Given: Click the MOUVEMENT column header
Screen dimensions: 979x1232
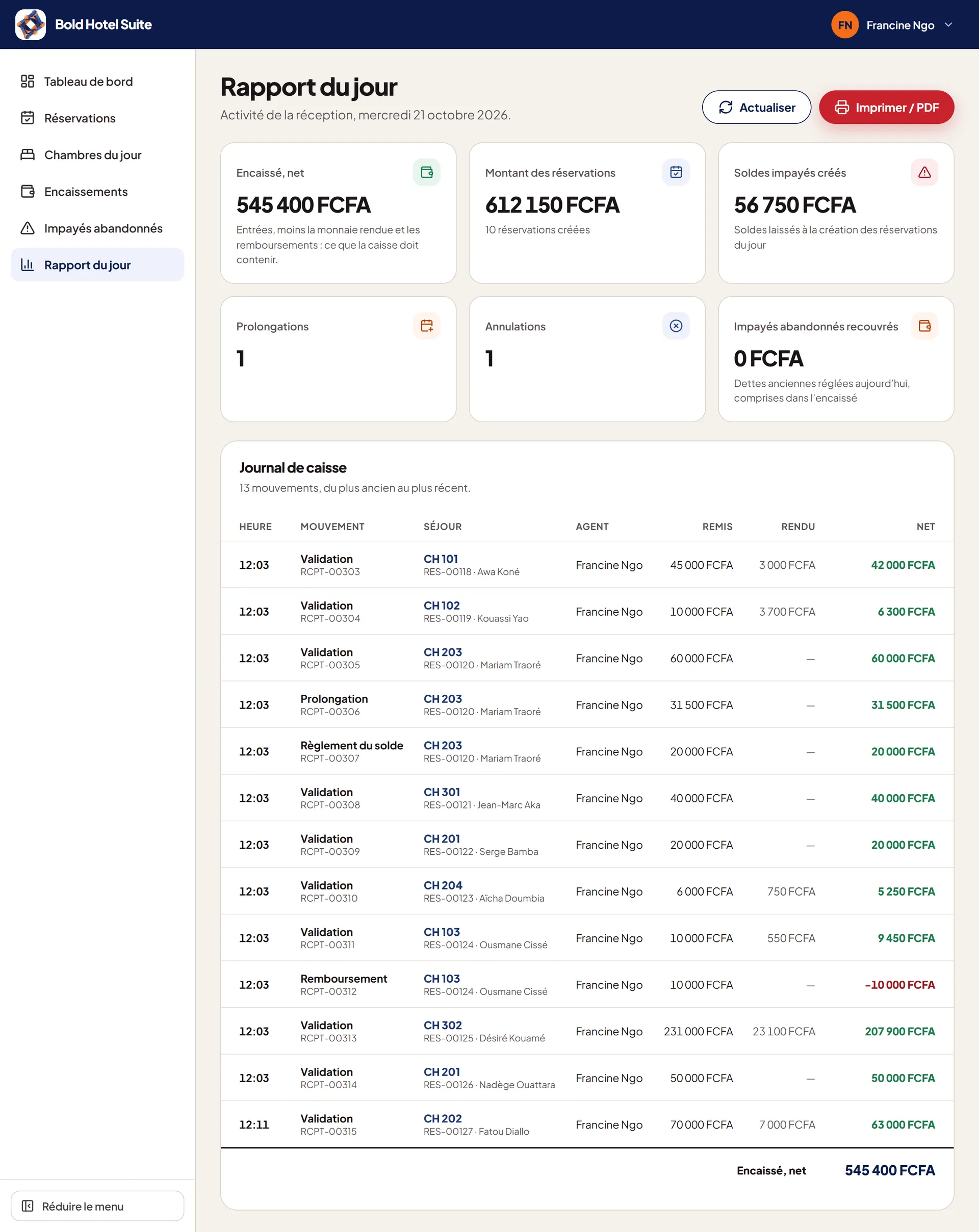Looking at the screenshot, I should click(x=332, y=527).
